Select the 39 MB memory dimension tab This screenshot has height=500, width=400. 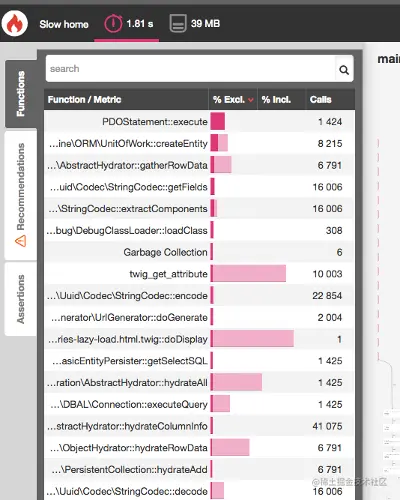[194, 24]
